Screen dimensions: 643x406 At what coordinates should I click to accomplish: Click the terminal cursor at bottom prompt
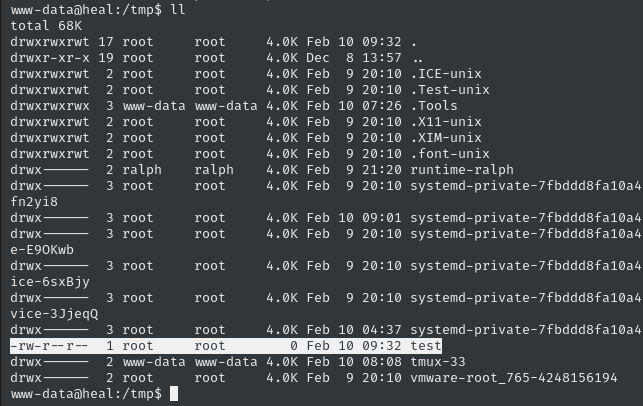[x=174, y=394]
